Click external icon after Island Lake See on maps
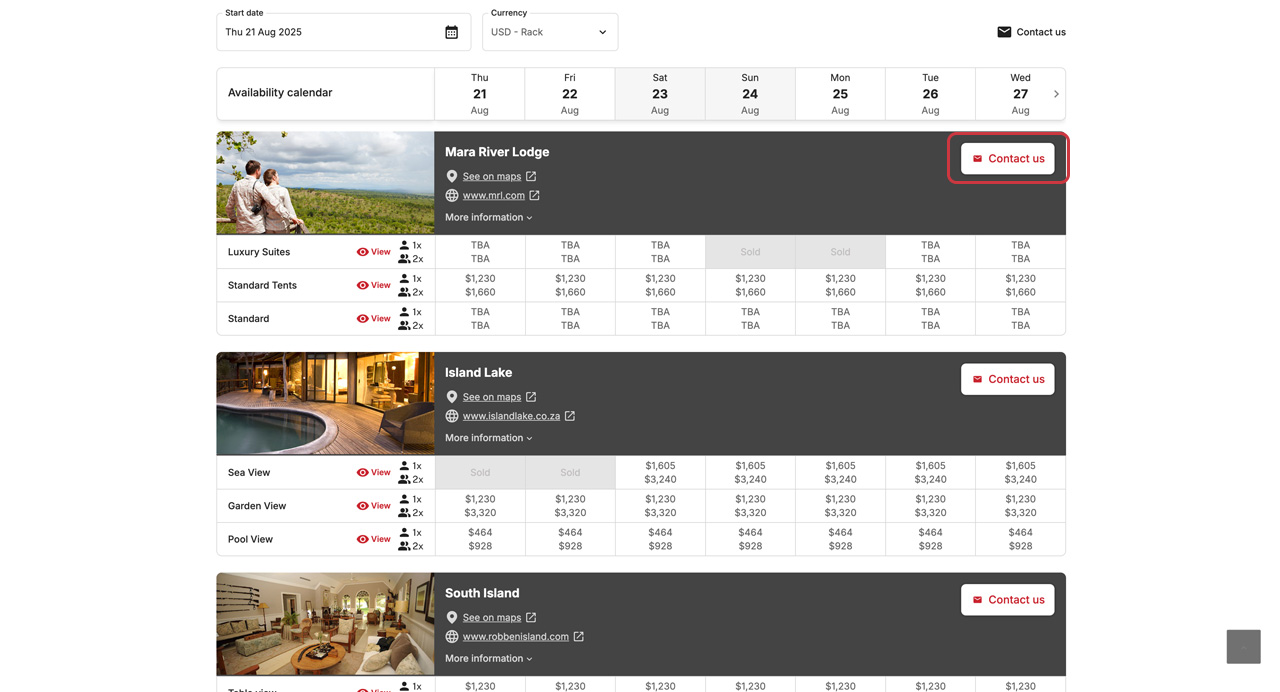Screen dimensions: 1280x692 click(x=531, y=397)
